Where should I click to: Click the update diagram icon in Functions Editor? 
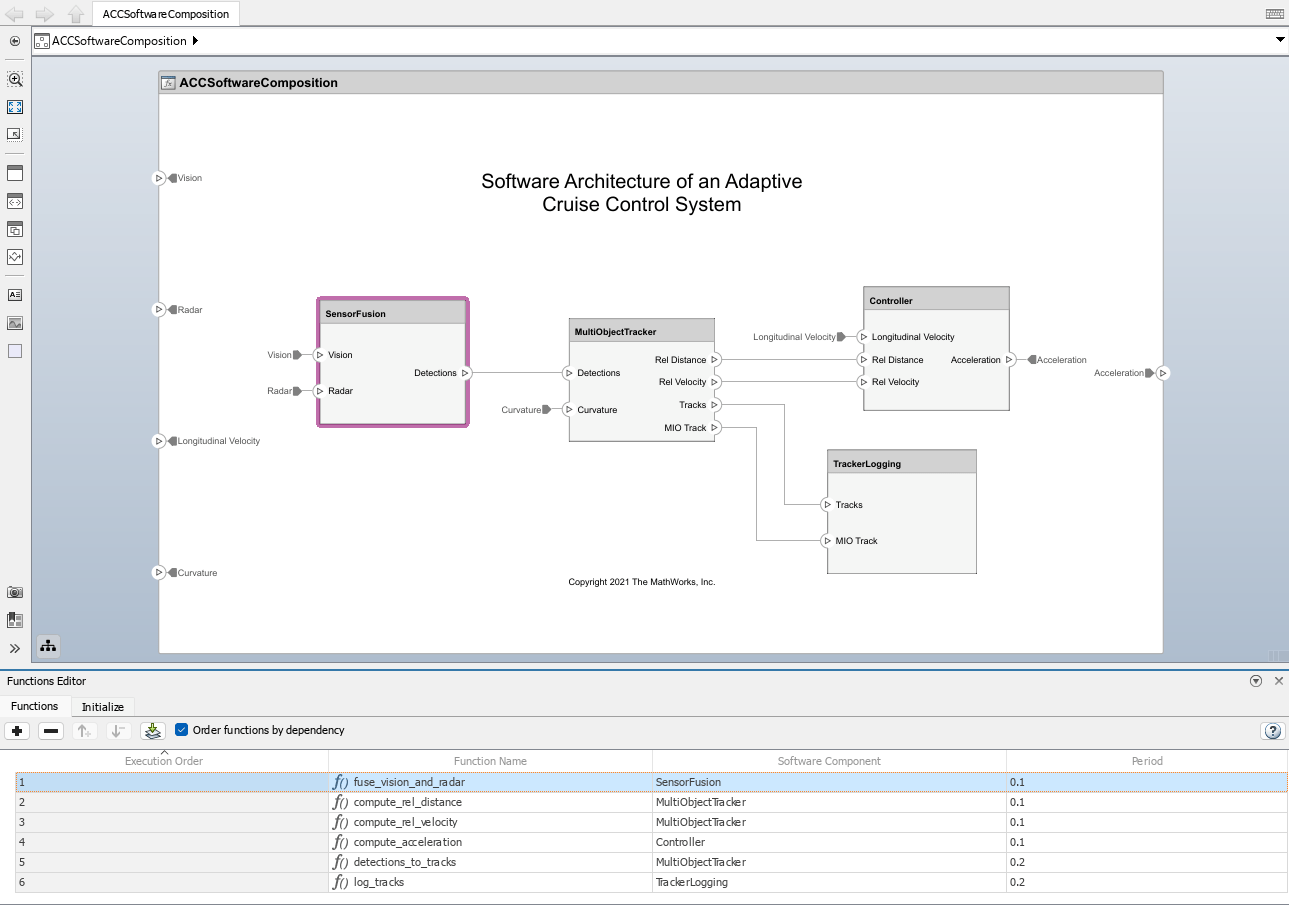(152, 731)
